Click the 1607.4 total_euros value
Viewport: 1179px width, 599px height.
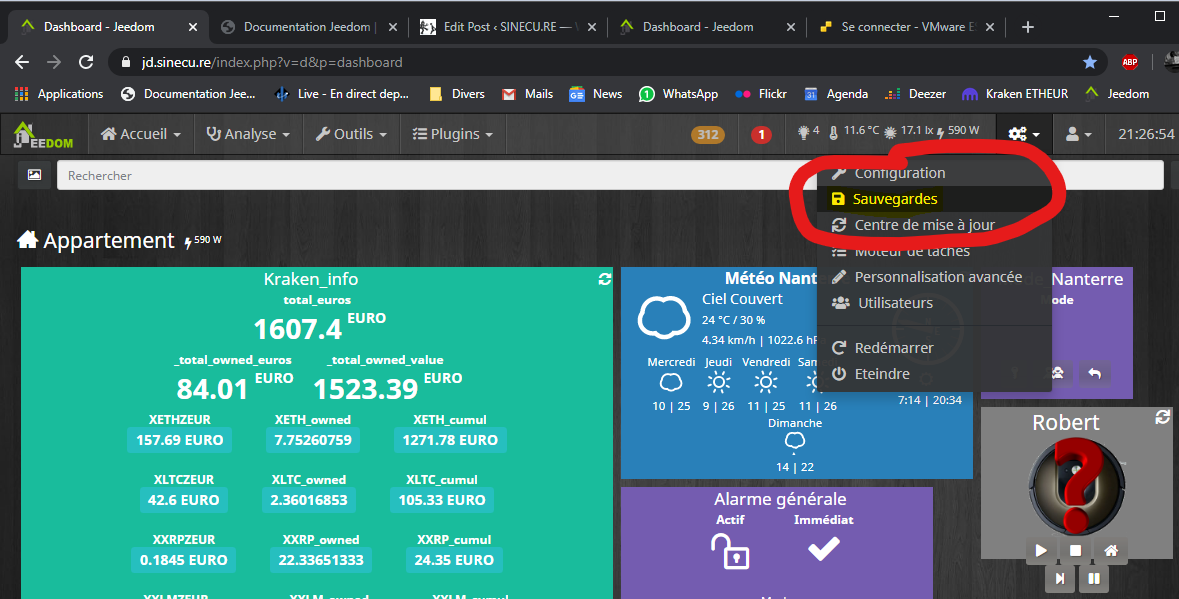[x=298, y=329]
